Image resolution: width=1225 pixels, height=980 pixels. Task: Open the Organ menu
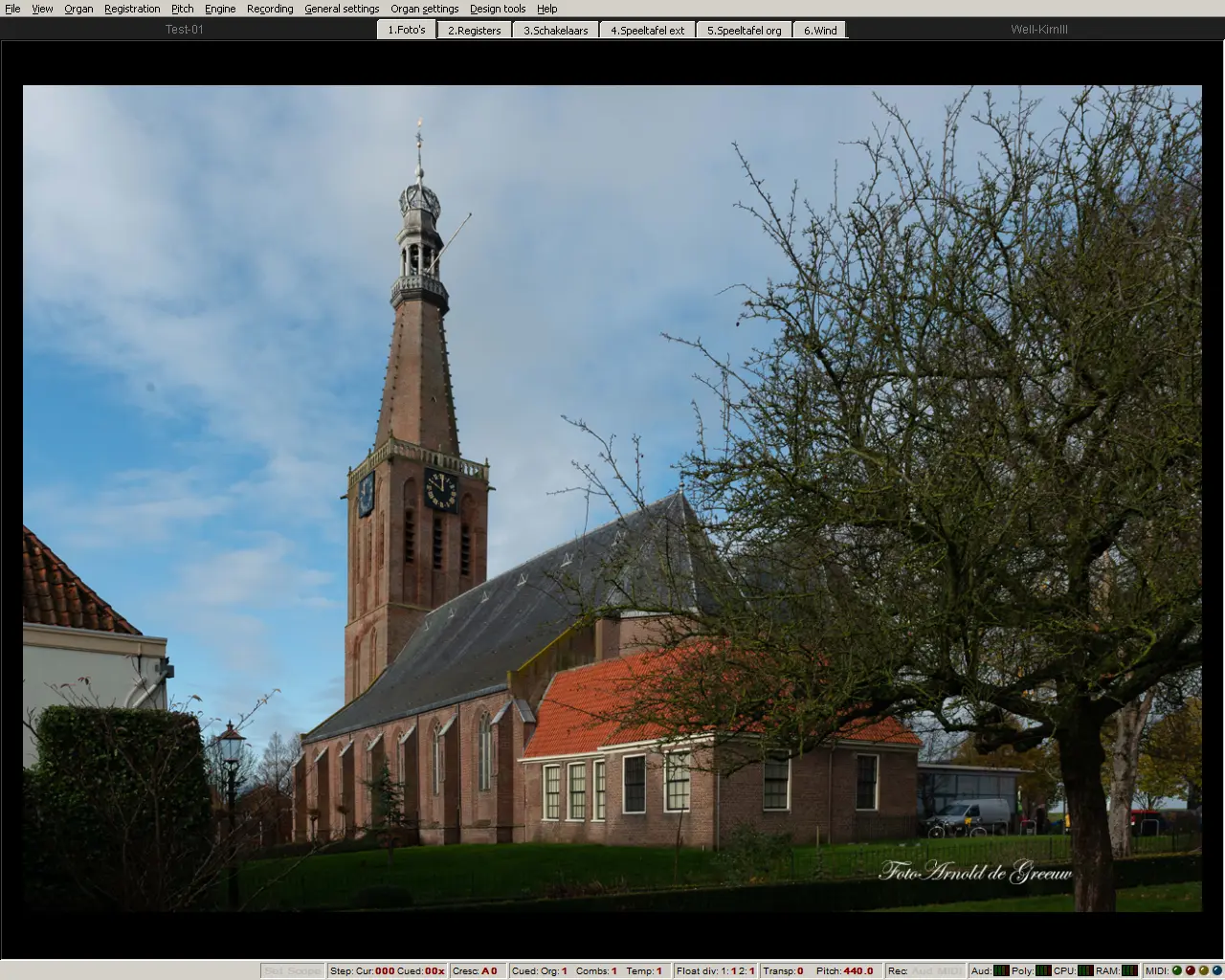(78, 9)
